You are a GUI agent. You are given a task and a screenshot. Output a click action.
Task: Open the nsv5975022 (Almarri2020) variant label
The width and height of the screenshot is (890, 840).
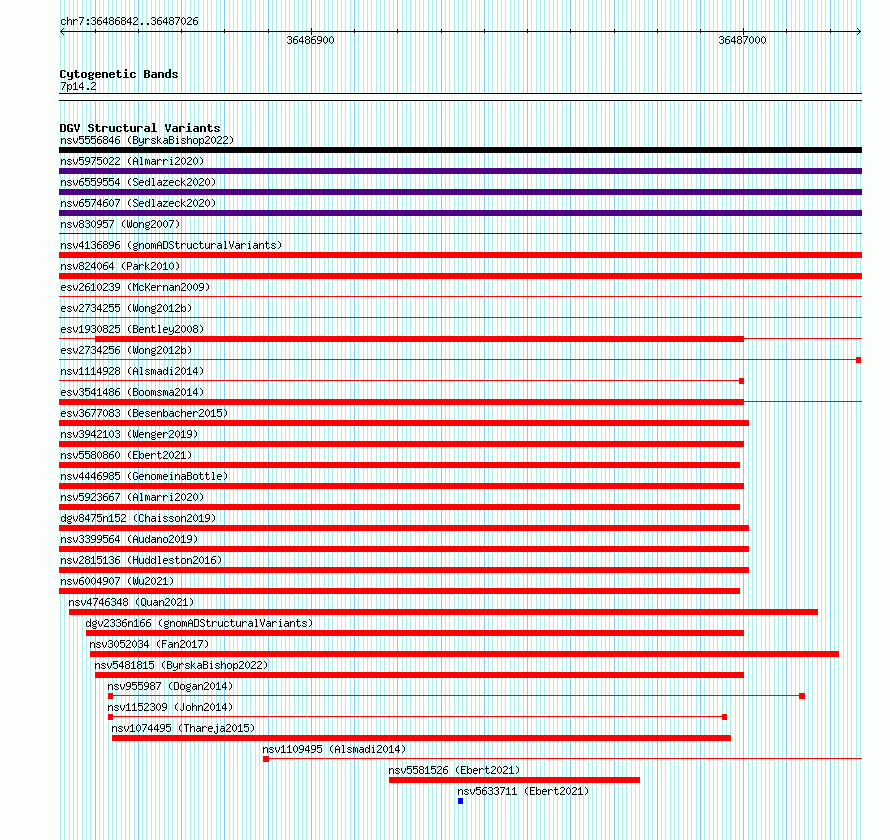[132, 161]
